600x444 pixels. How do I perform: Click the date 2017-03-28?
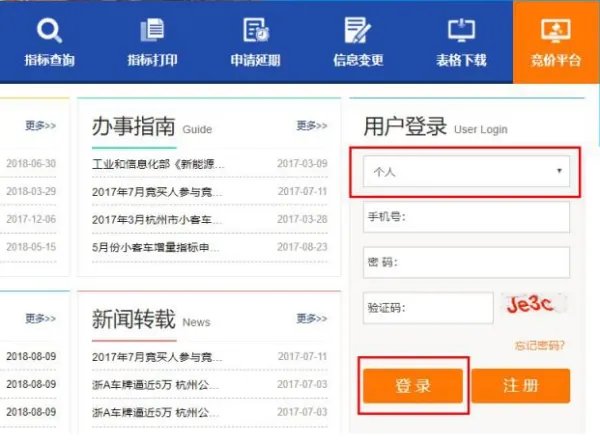click(x=302, y=219)
